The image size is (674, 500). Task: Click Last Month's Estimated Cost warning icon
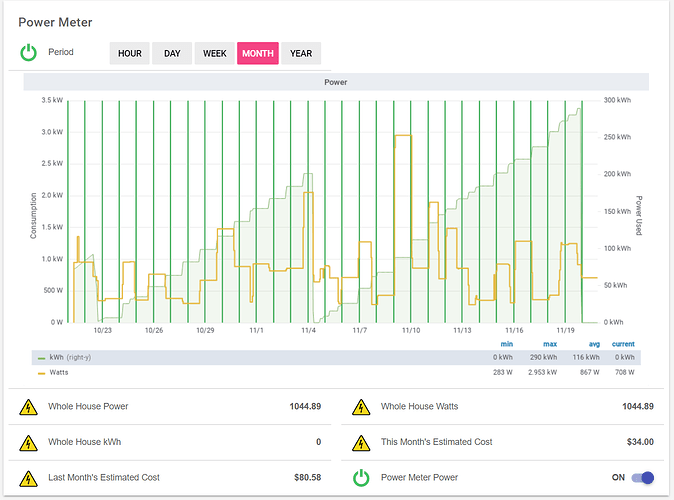29,478
